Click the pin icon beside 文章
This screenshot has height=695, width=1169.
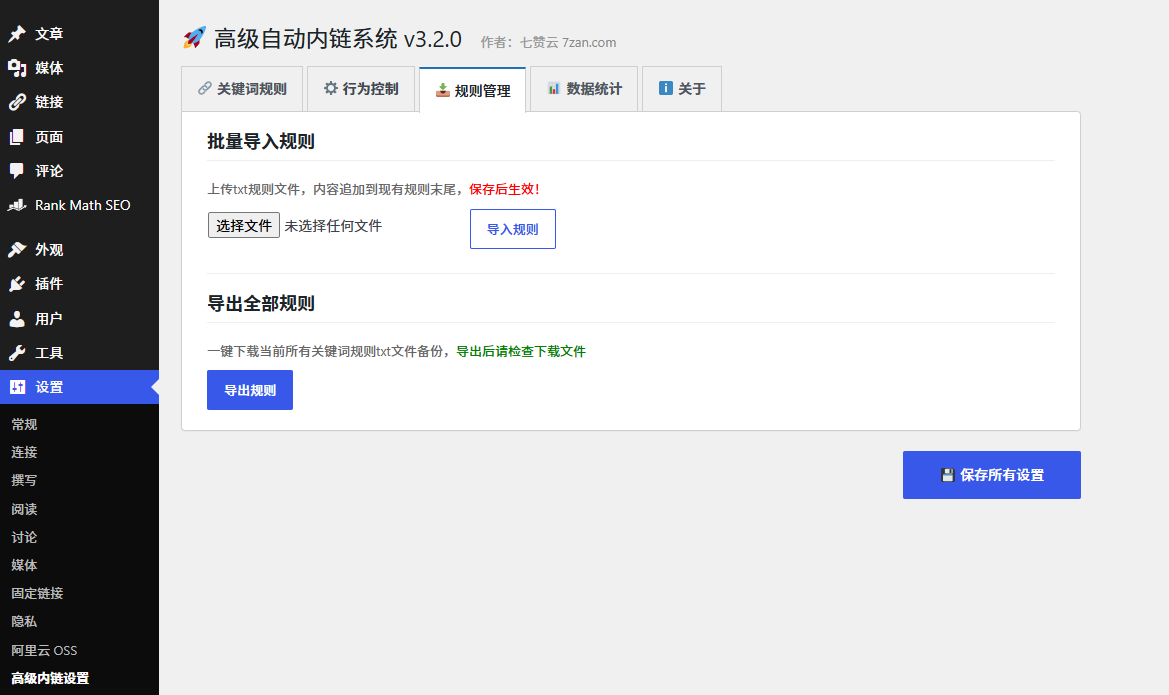tap(17, 34)
